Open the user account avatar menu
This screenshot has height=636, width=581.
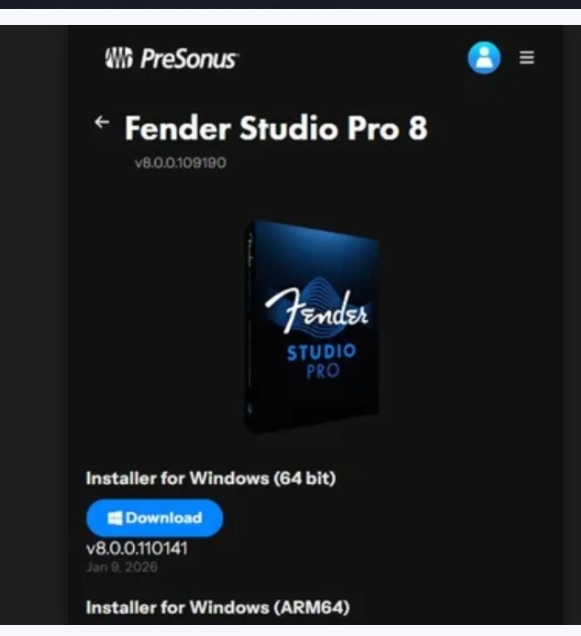click(484, 58)
